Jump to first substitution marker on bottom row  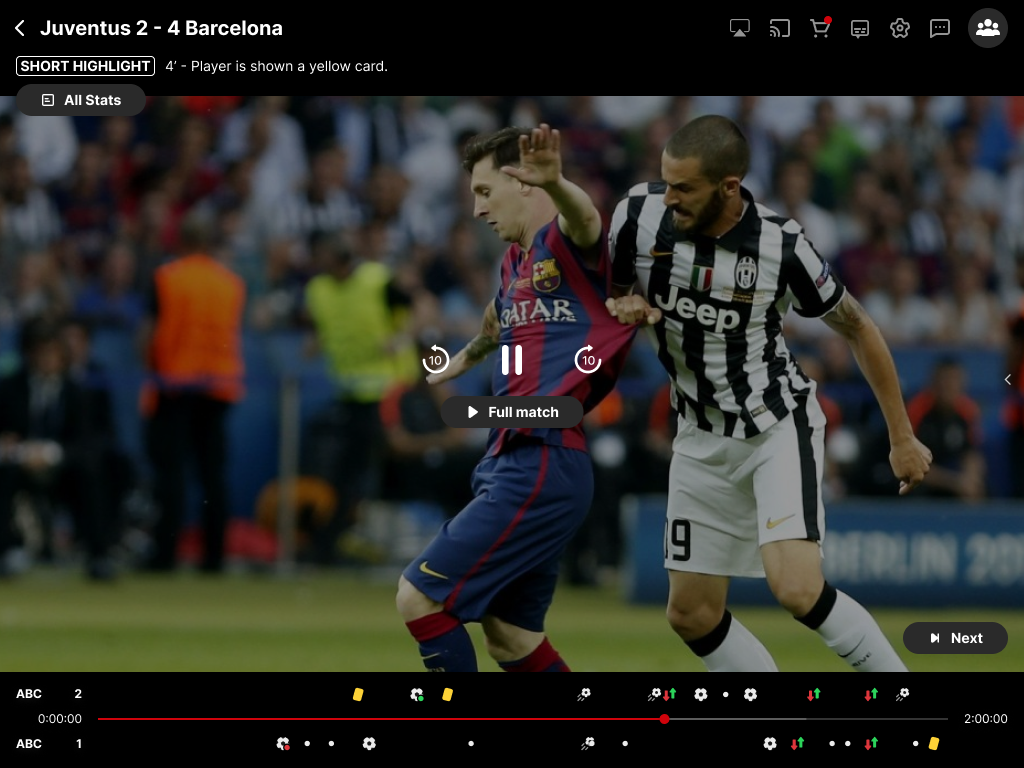point(797,743)
